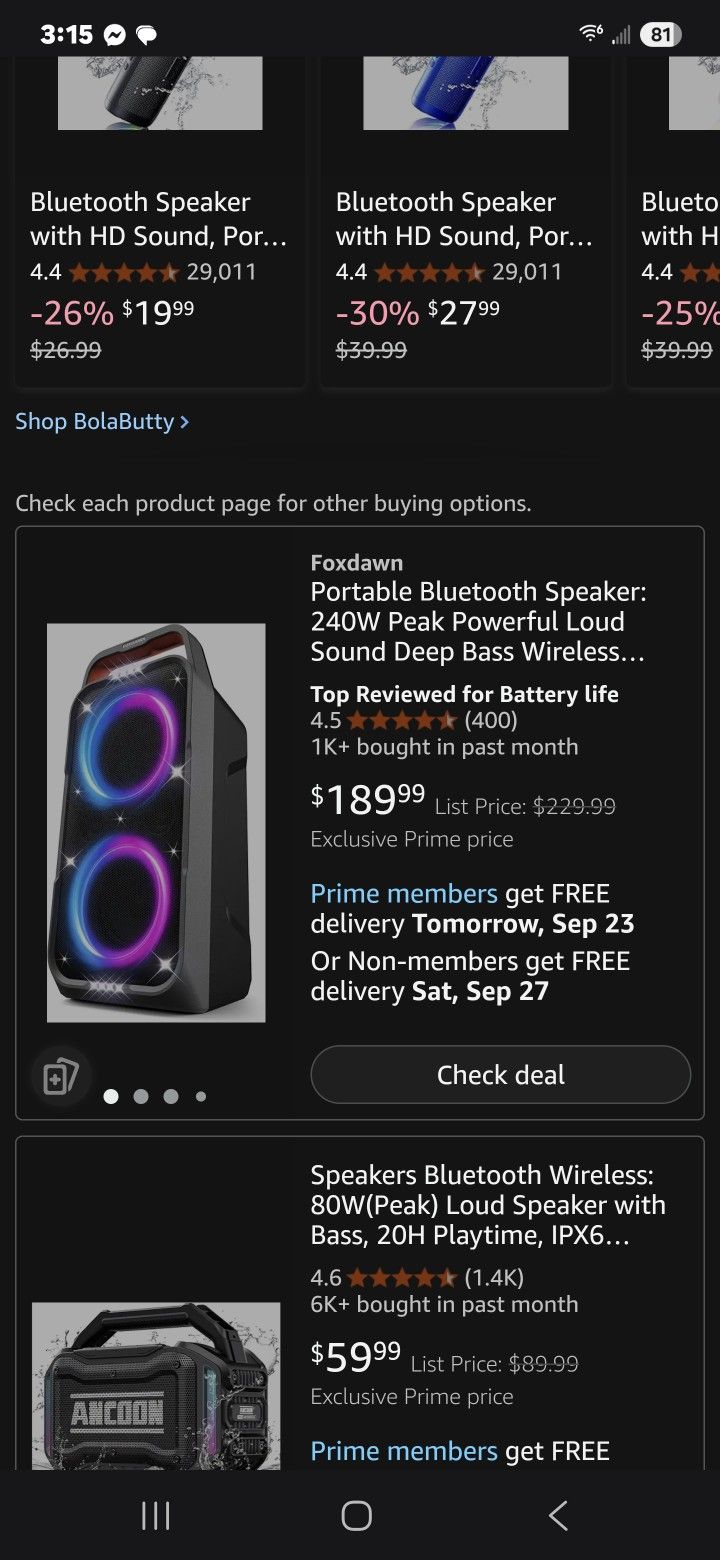
Task: Open the Shop BolaButty store link
Action: tap(102, 421)
